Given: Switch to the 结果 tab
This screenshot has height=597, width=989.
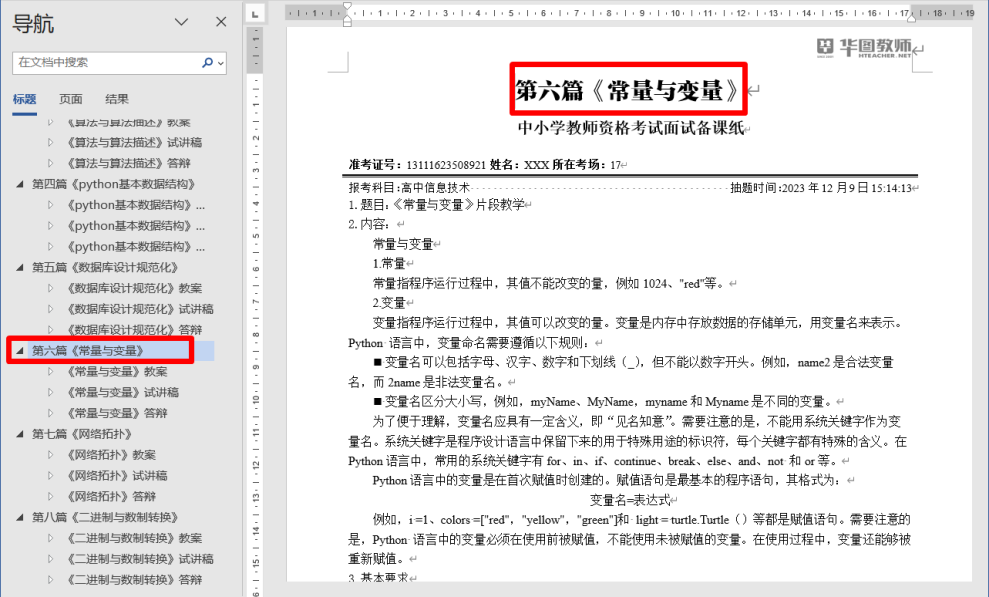Looking at the screenshot, I should tap(117, 99).
